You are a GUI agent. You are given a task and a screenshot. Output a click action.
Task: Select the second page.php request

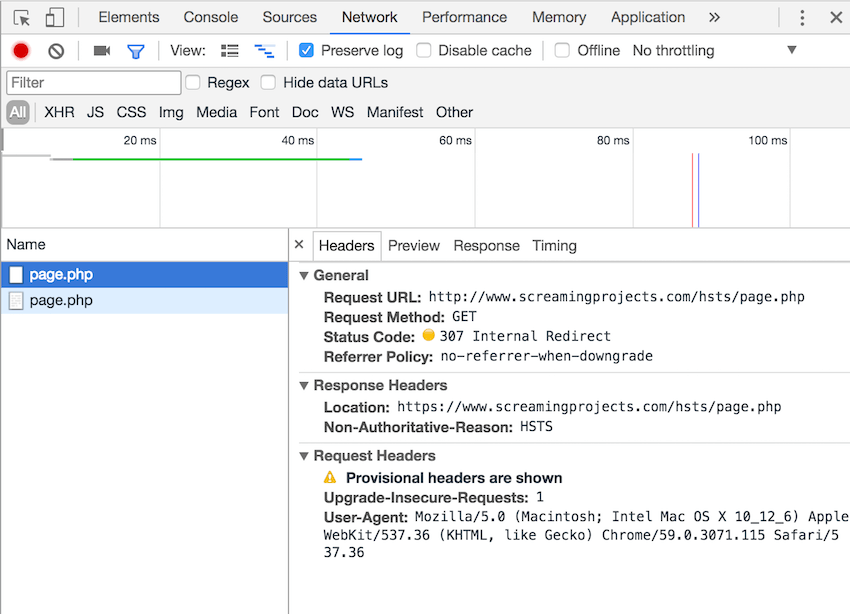pyautogui.click(x=144, y=301)
